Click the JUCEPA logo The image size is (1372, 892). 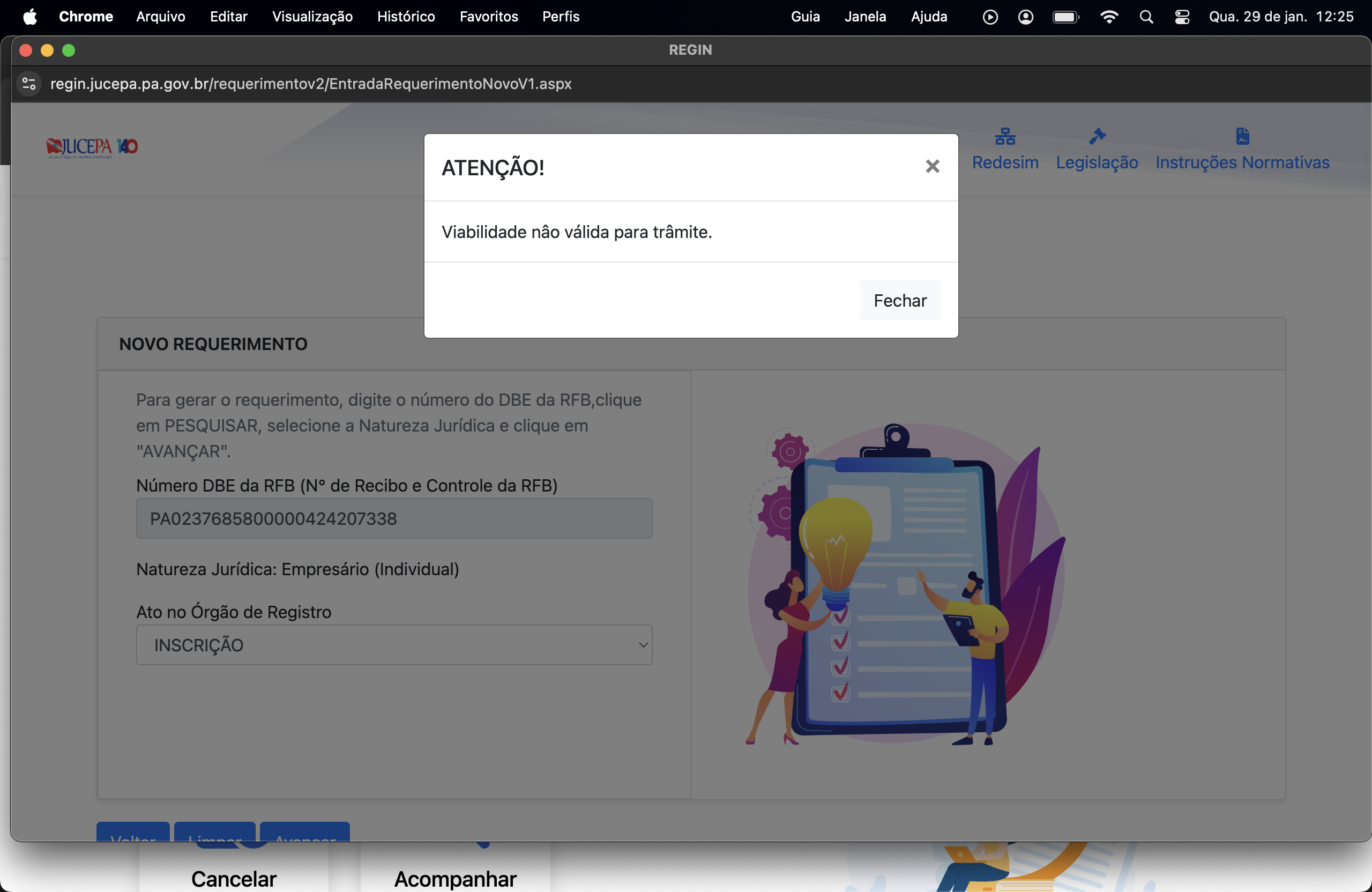pyautogui.click(x=92, y=147)
